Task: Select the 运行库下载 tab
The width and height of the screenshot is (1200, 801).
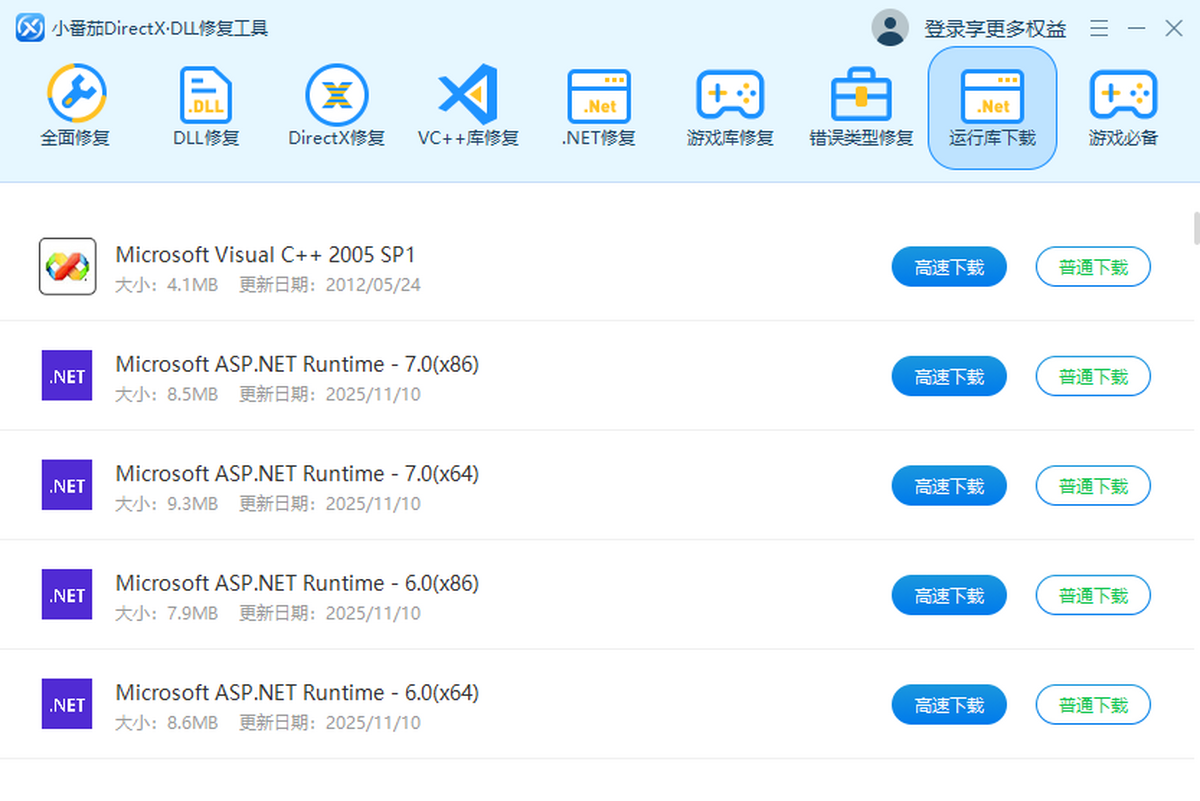Action: [x=992, y=108]
